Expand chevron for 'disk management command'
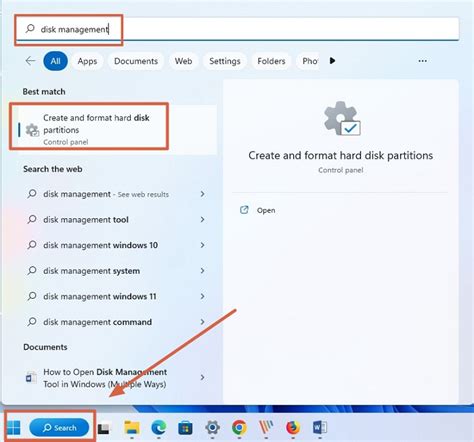The image size is (474, 442). pyautogui.click(x=202, y=322)
